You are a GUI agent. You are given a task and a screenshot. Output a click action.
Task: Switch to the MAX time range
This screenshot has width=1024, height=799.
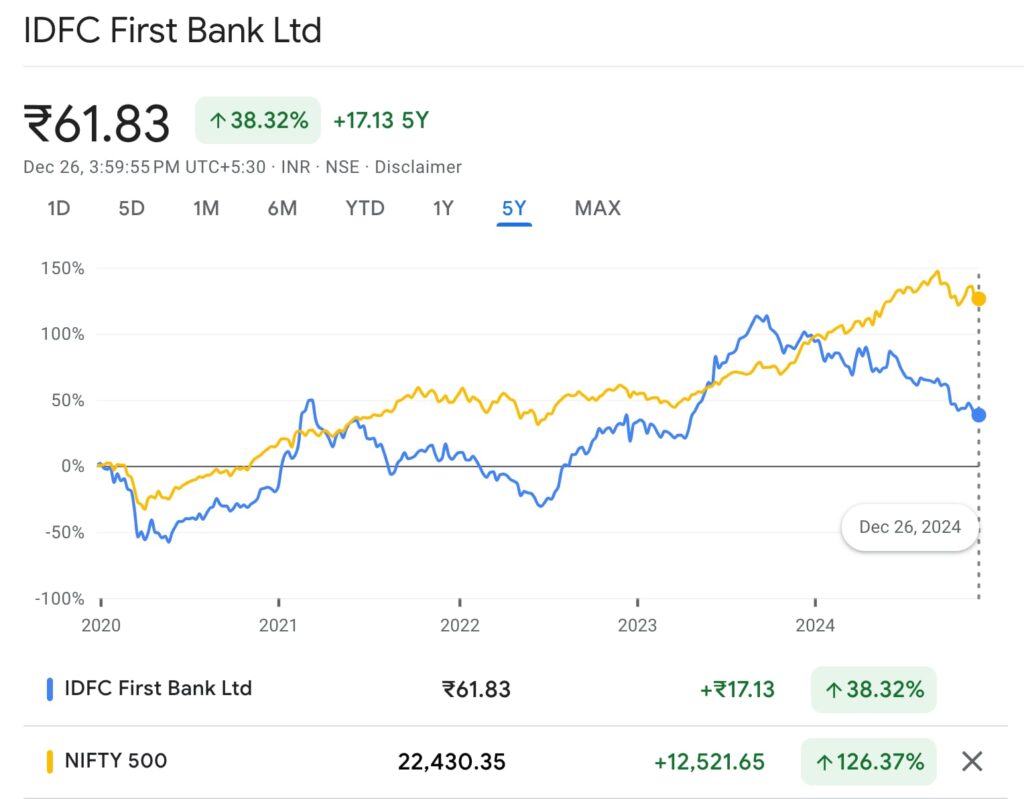[x=597, y=208]
